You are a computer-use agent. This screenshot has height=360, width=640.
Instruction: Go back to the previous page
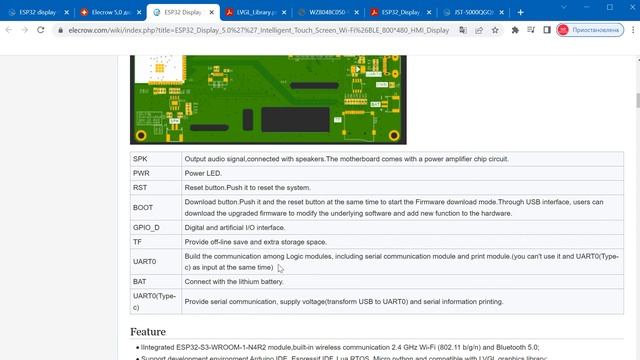pos(9,30)
